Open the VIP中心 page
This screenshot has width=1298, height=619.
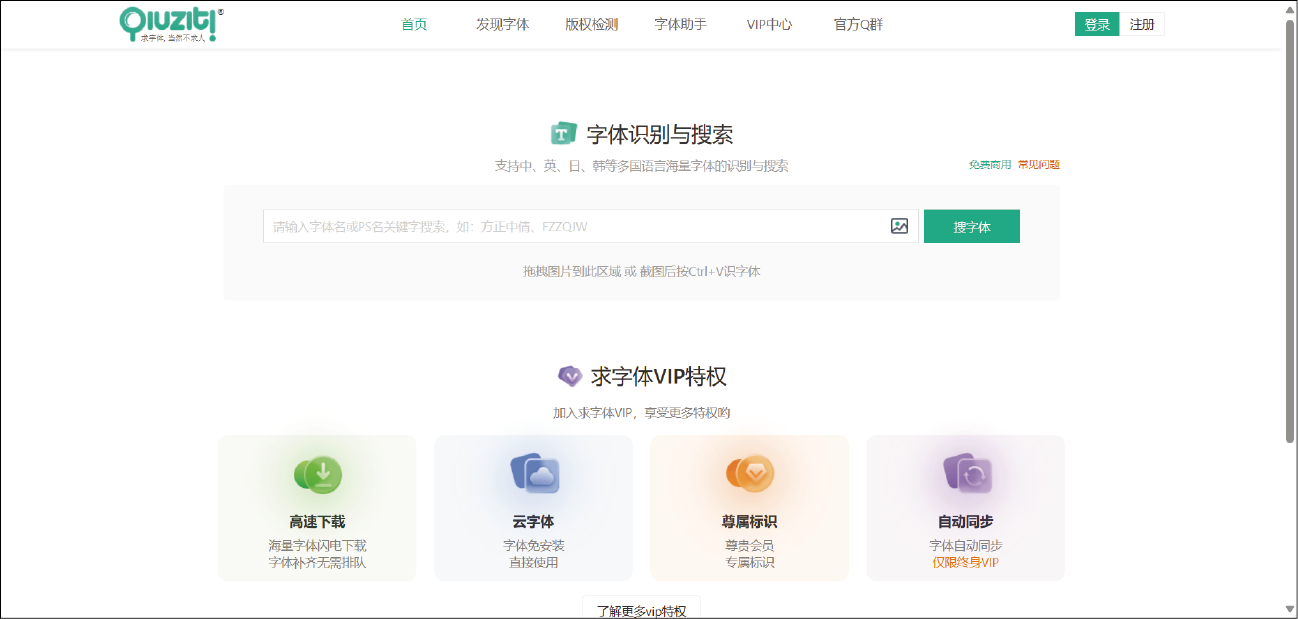769,25
